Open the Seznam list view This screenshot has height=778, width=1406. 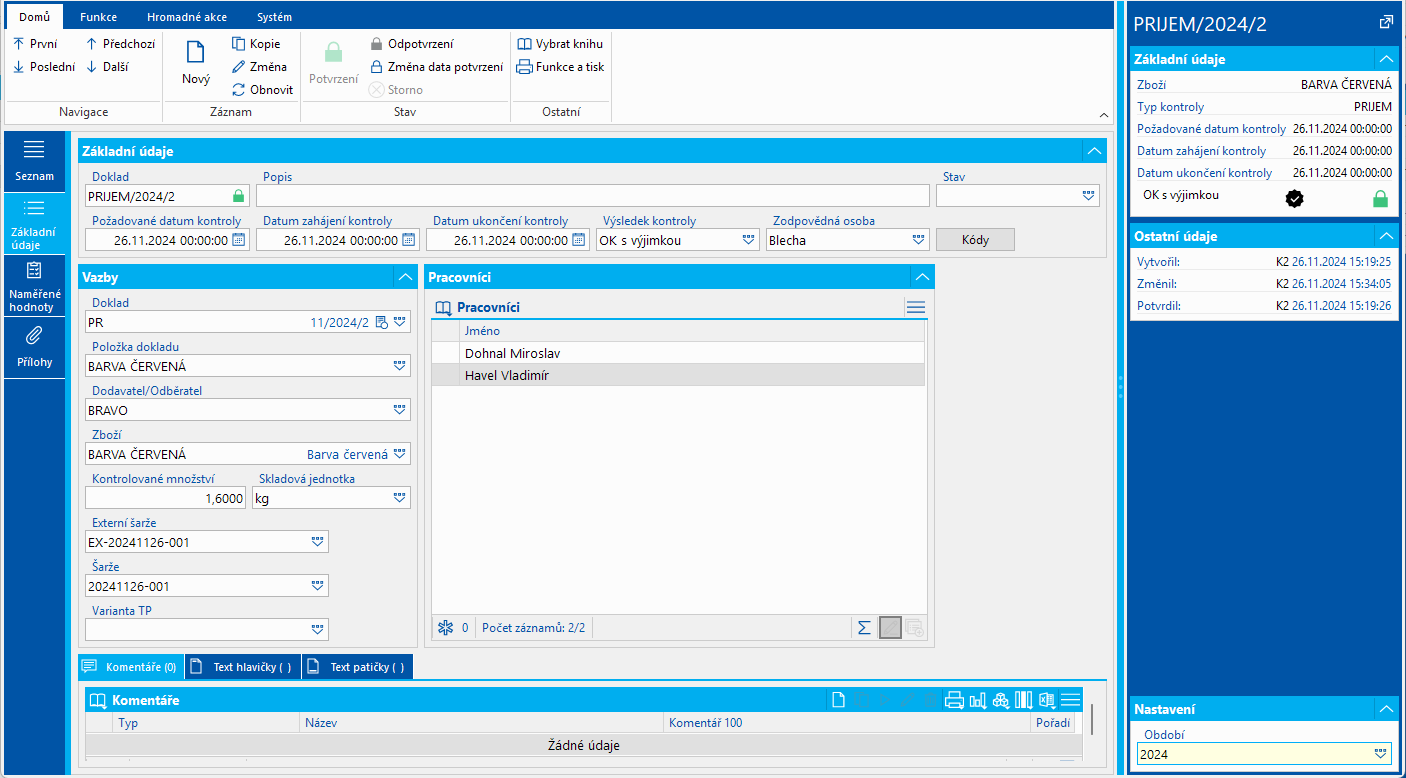[34, 161]
